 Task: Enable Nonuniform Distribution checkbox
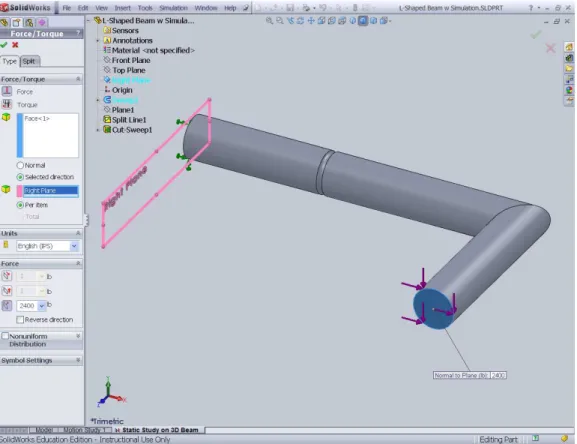[x=5, y=336]
